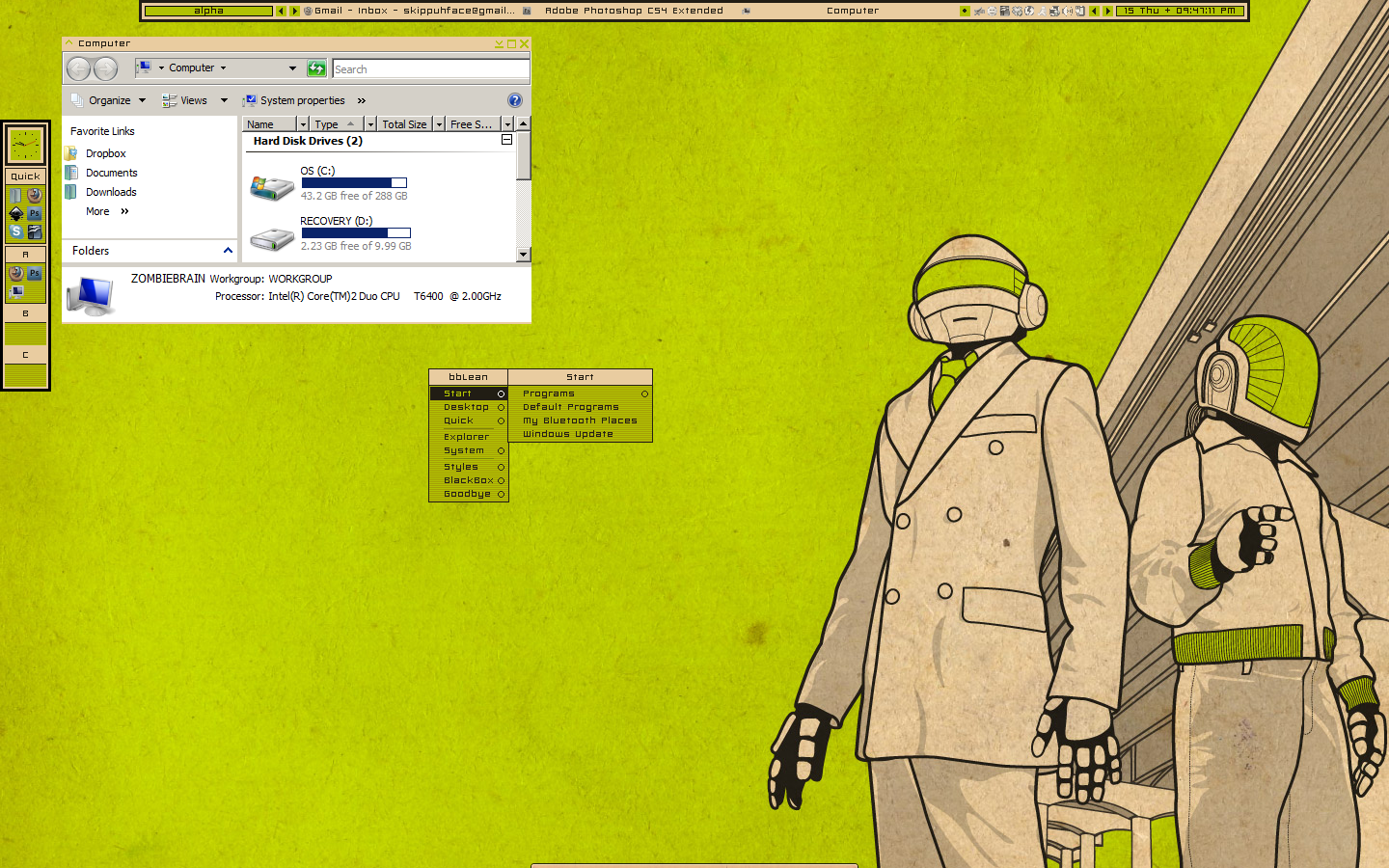The width and height of the screenshot is (1389, 868).
Task: Select Windows Update menu entry
Action: click(581, 434)
